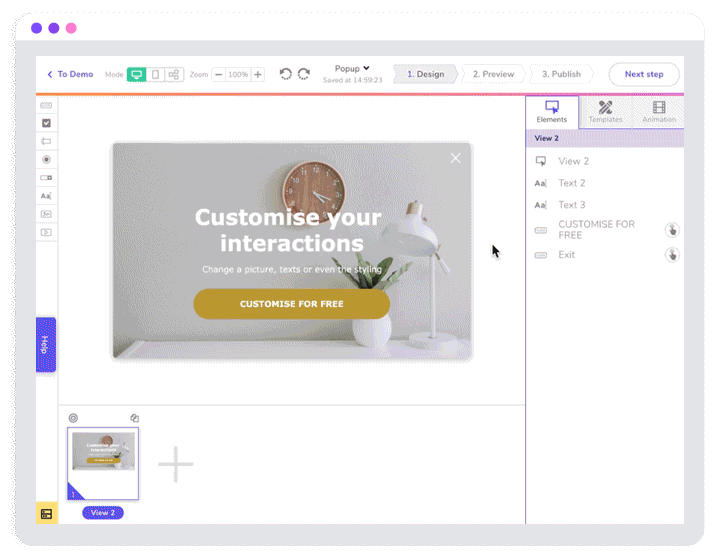Viewport: 720px width, 560px height.
Task: Select Text 2 in elements list
Action: [x=604, y=183]
